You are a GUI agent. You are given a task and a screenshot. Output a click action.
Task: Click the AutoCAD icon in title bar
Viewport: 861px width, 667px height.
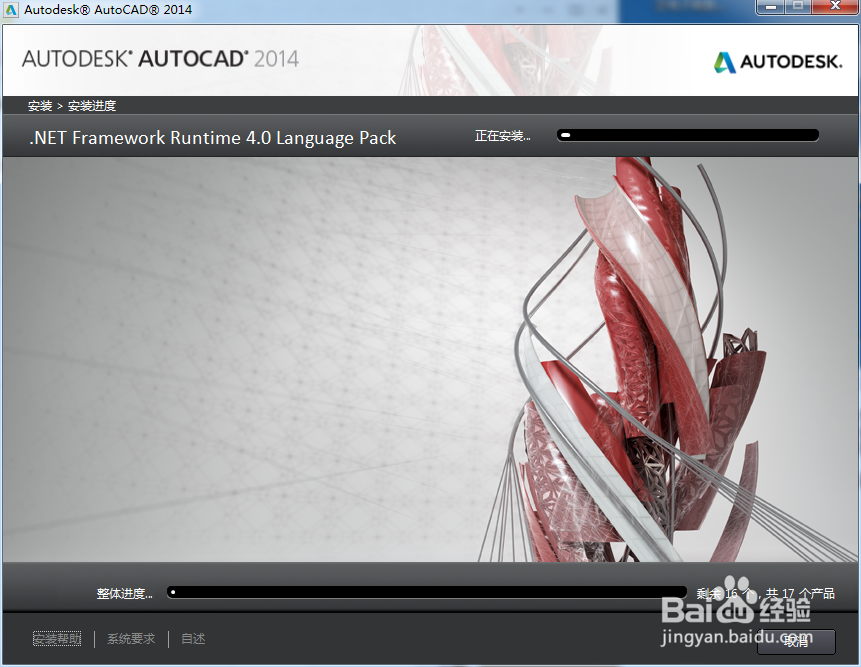(10, 10)
